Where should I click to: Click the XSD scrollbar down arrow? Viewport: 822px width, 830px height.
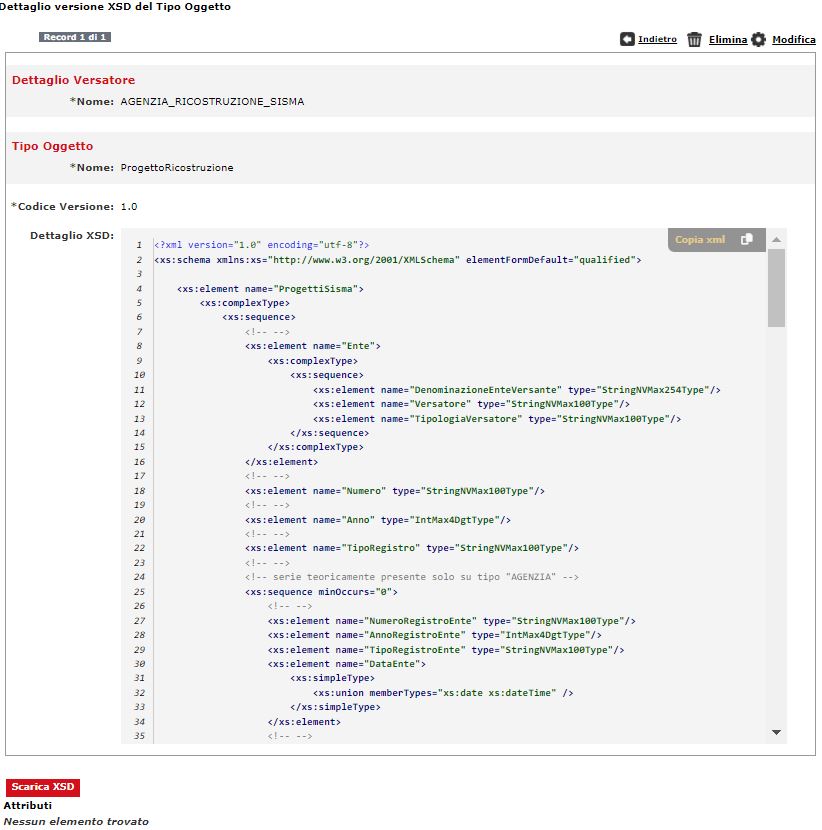tap(776, 733)
